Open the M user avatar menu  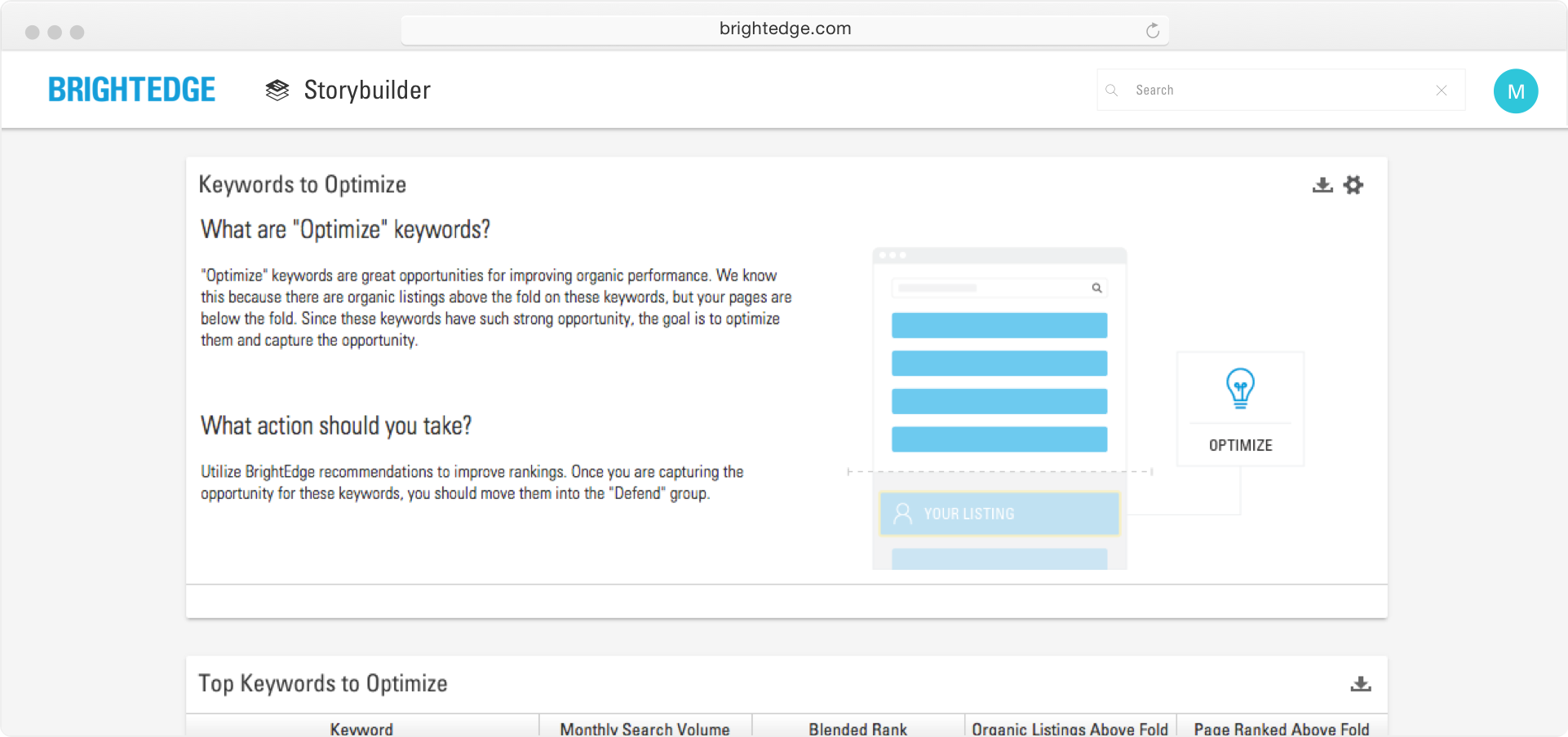(1515, 91)
